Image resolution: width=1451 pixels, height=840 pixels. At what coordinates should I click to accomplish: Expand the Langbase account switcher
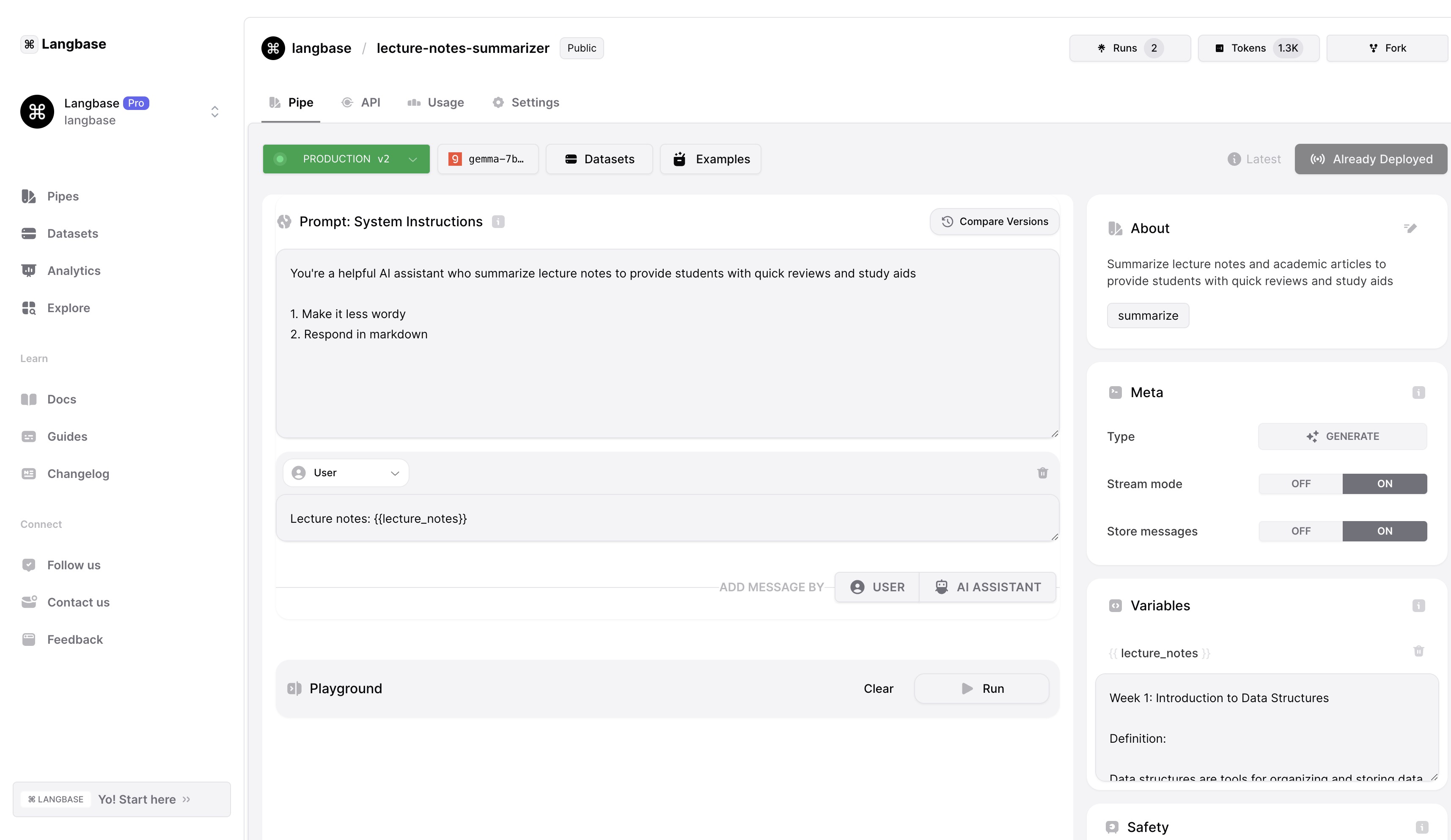215,111
